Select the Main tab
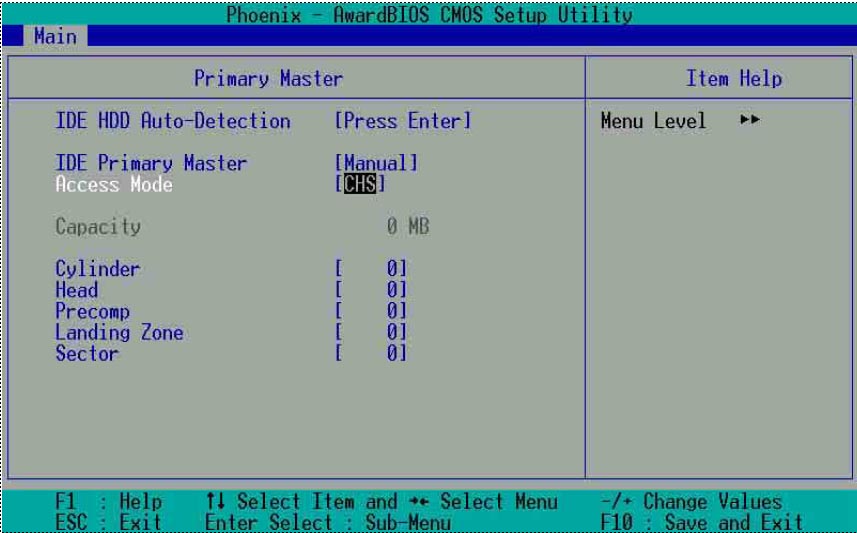This screenshot has width=857, height=533. [x=55, y=37]
